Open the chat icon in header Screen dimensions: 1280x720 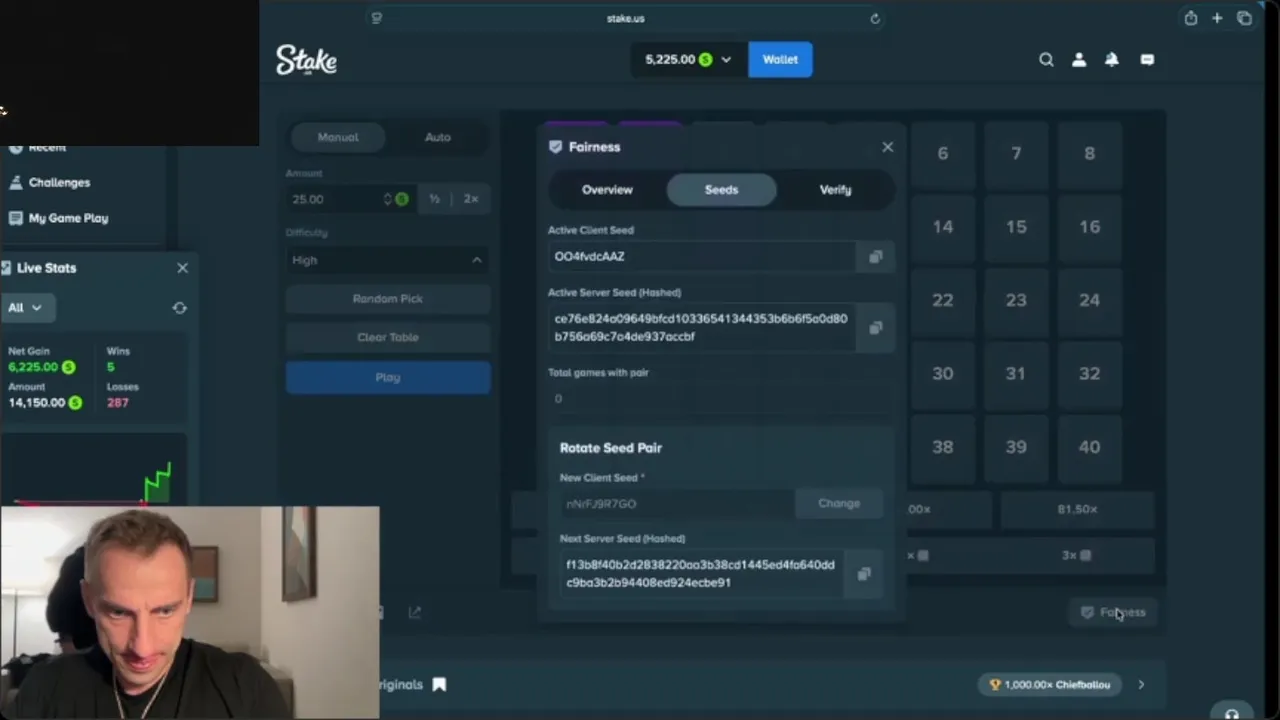[1147, 60]
